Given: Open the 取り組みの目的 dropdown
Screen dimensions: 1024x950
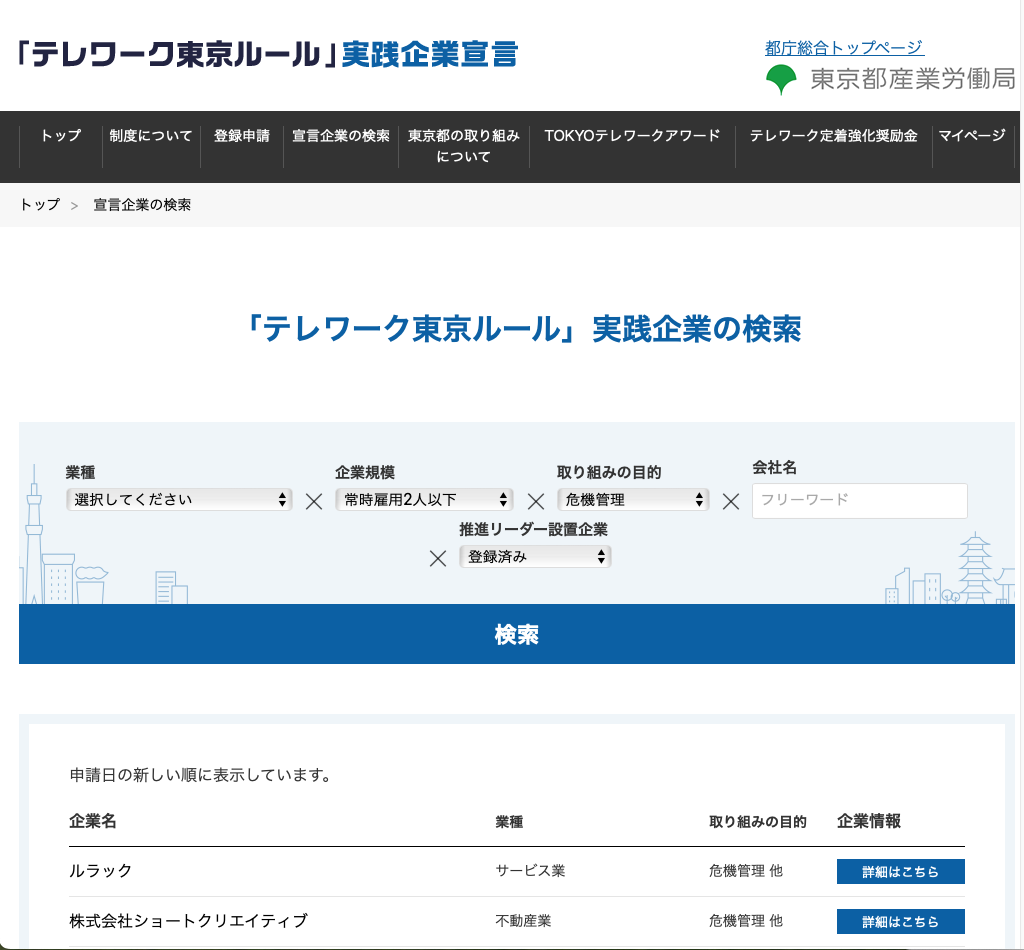Looking at the screenshot, I should (633, 500).
